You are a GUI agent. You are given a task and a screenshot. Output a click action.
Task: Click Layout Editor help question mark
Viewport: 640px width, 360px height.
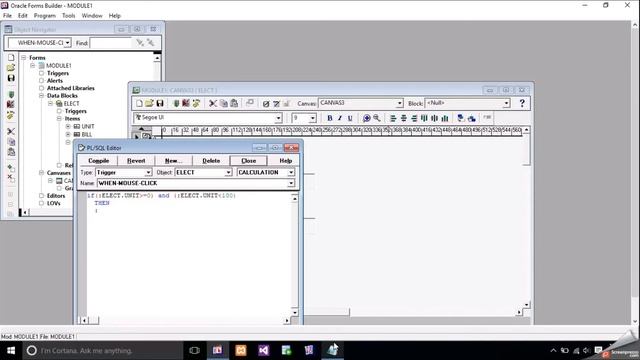522,103
